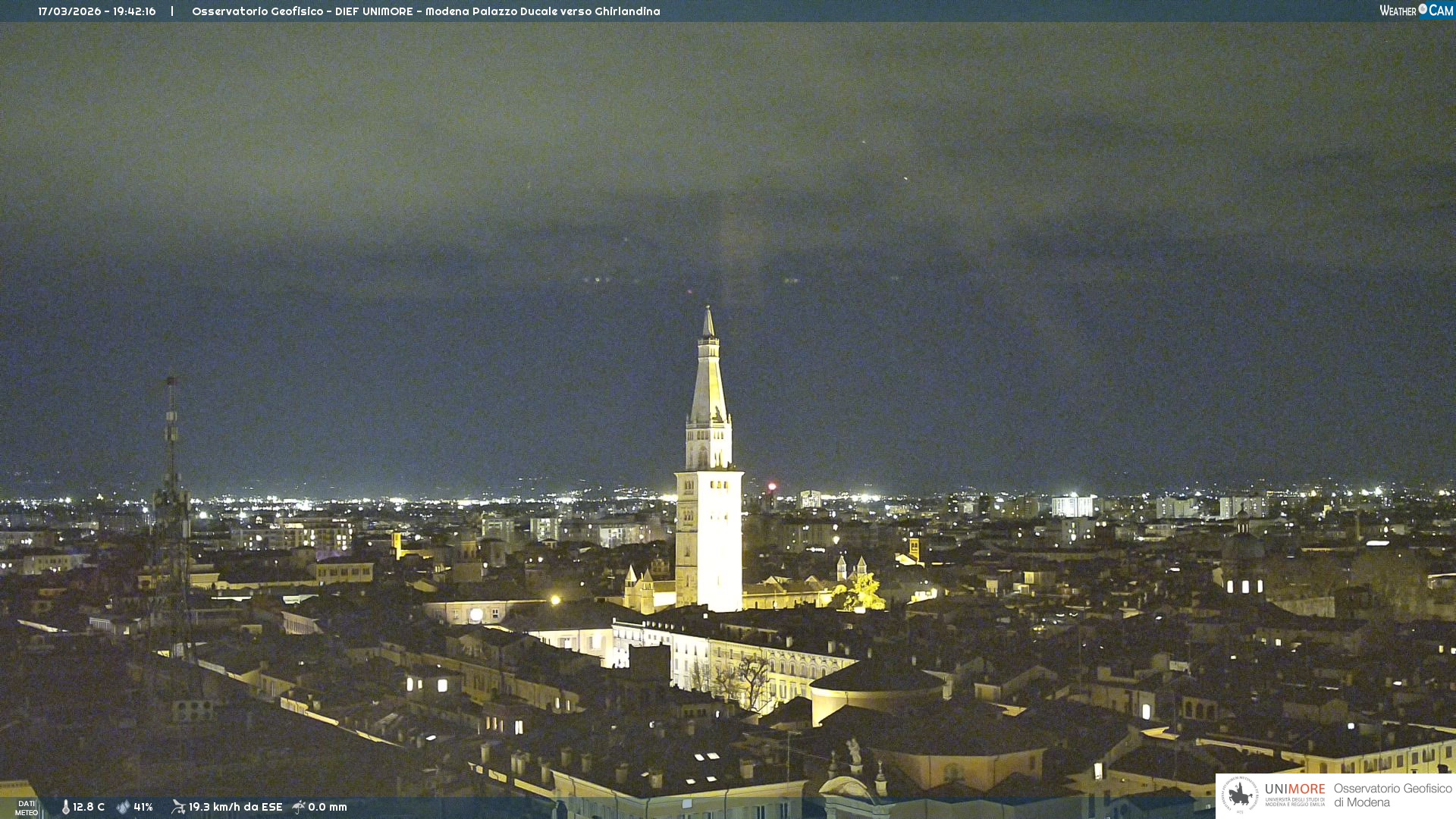Click the WeatherCam logo in the top bar
1456x819 pixels.
point(1416,11)
